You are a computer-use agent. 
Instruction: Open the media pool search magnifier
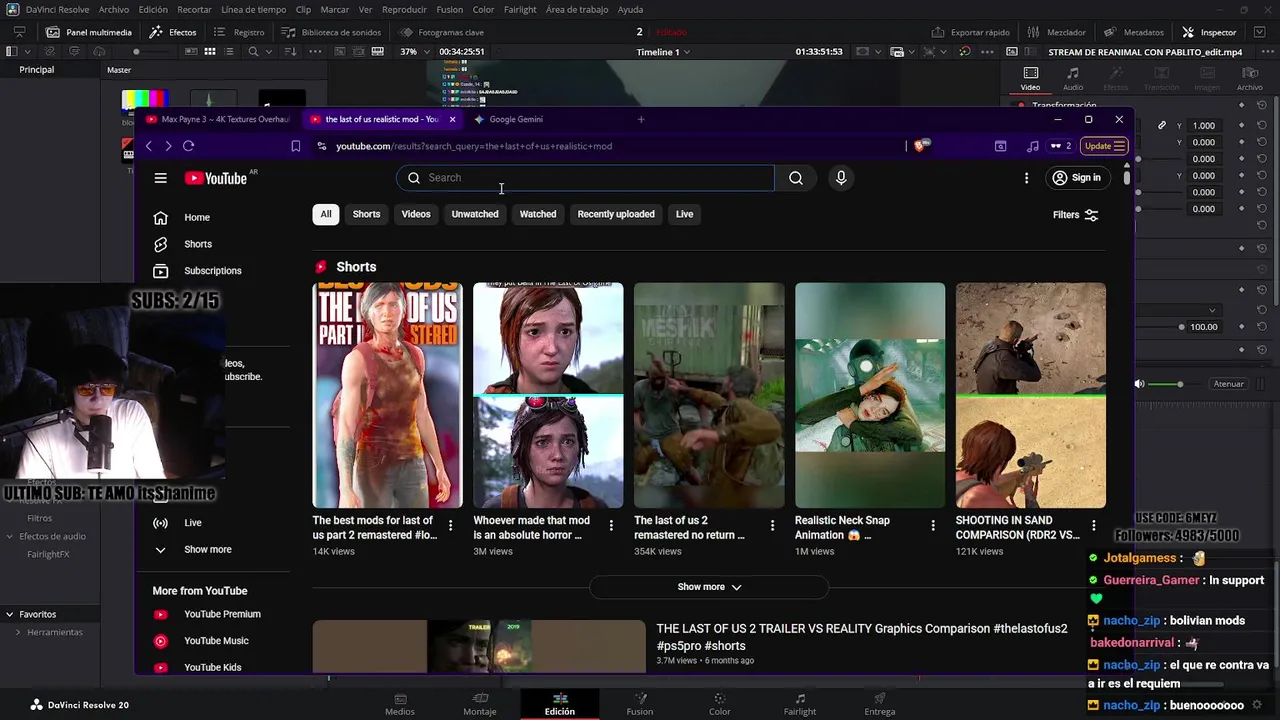tap(253, 51)
